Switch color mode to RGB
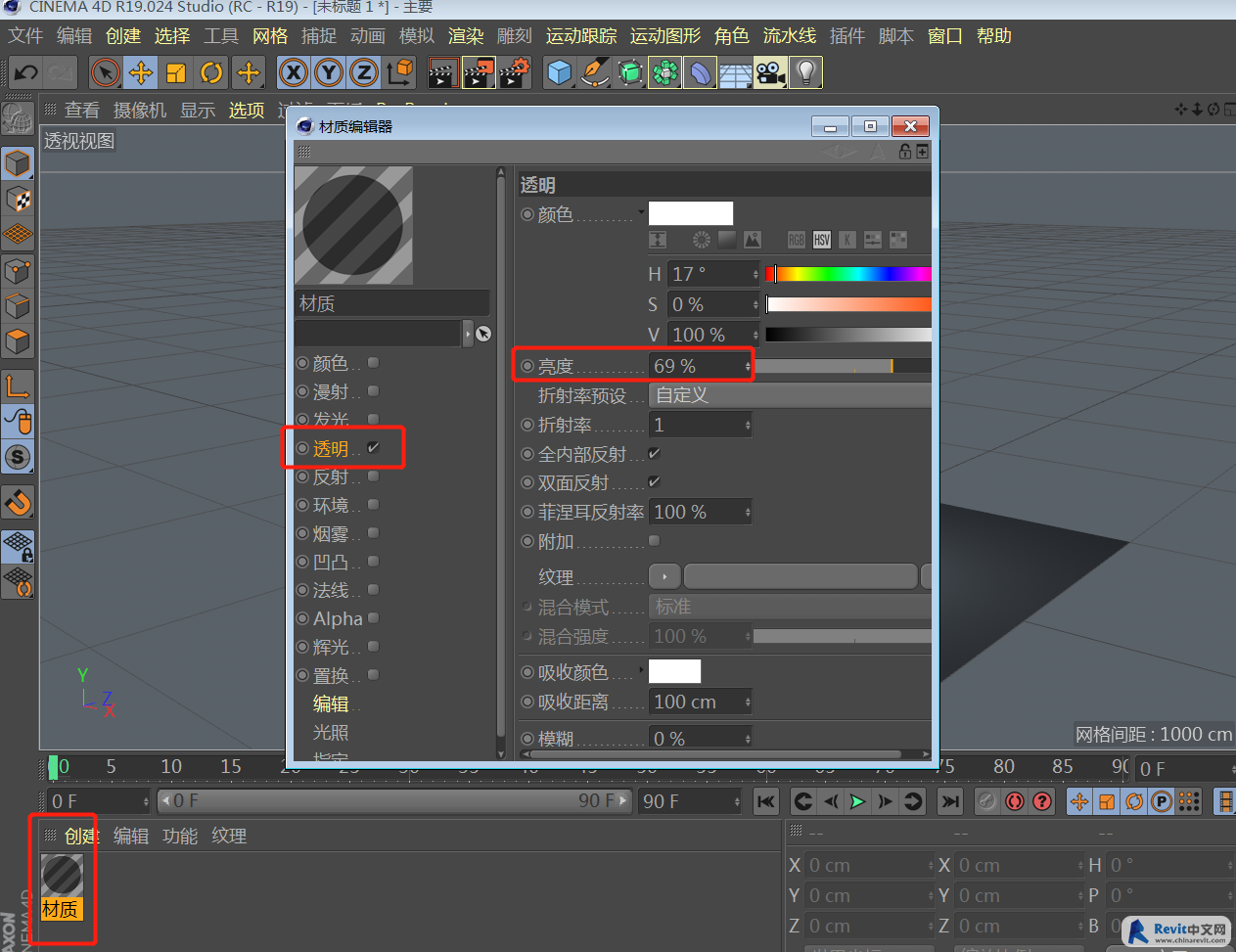Viewport: 1236px width, 952px height. click(x=797, y=240)
